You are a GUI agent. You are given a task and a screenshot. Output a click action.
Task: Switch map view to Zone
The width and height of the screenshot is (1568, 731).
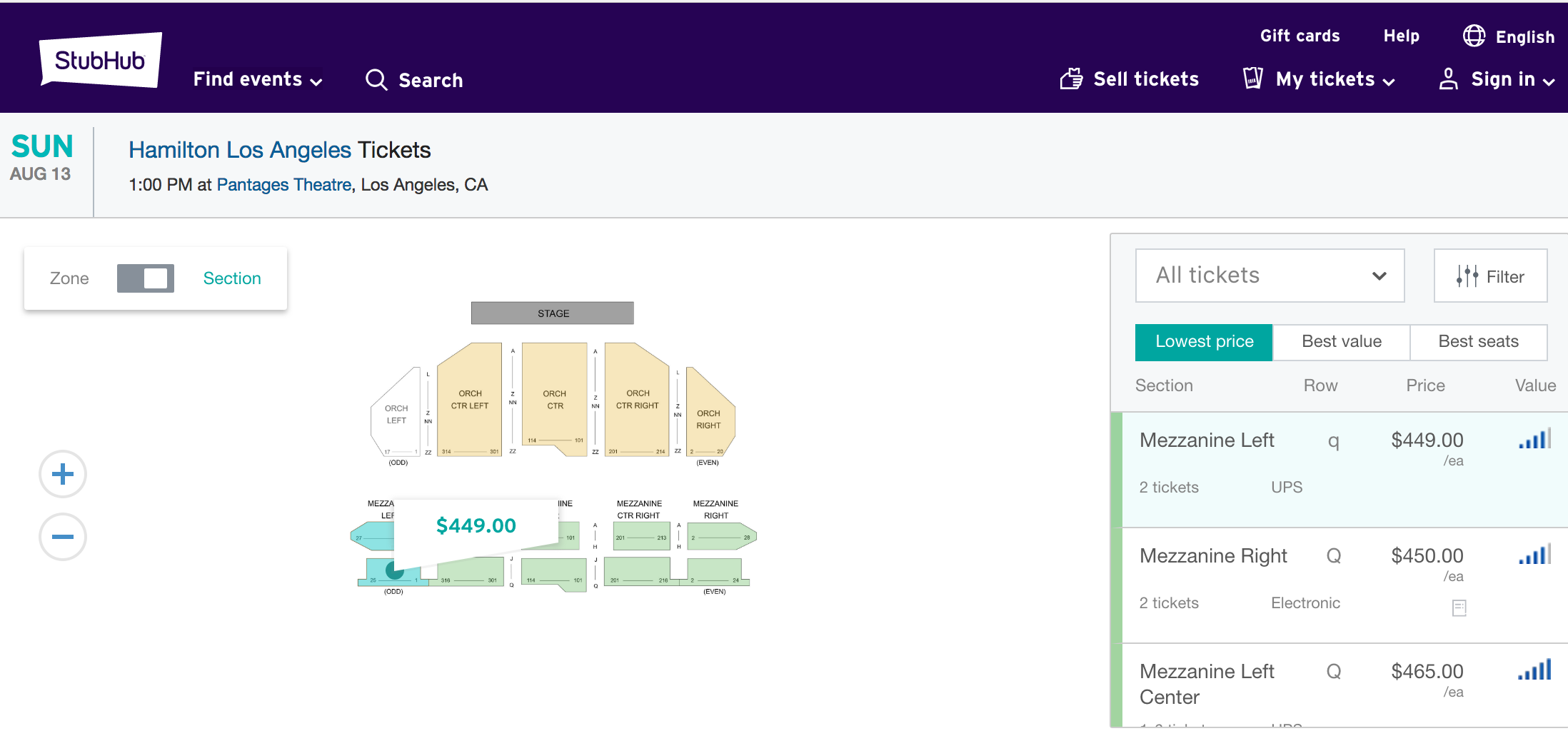[69, 278]
